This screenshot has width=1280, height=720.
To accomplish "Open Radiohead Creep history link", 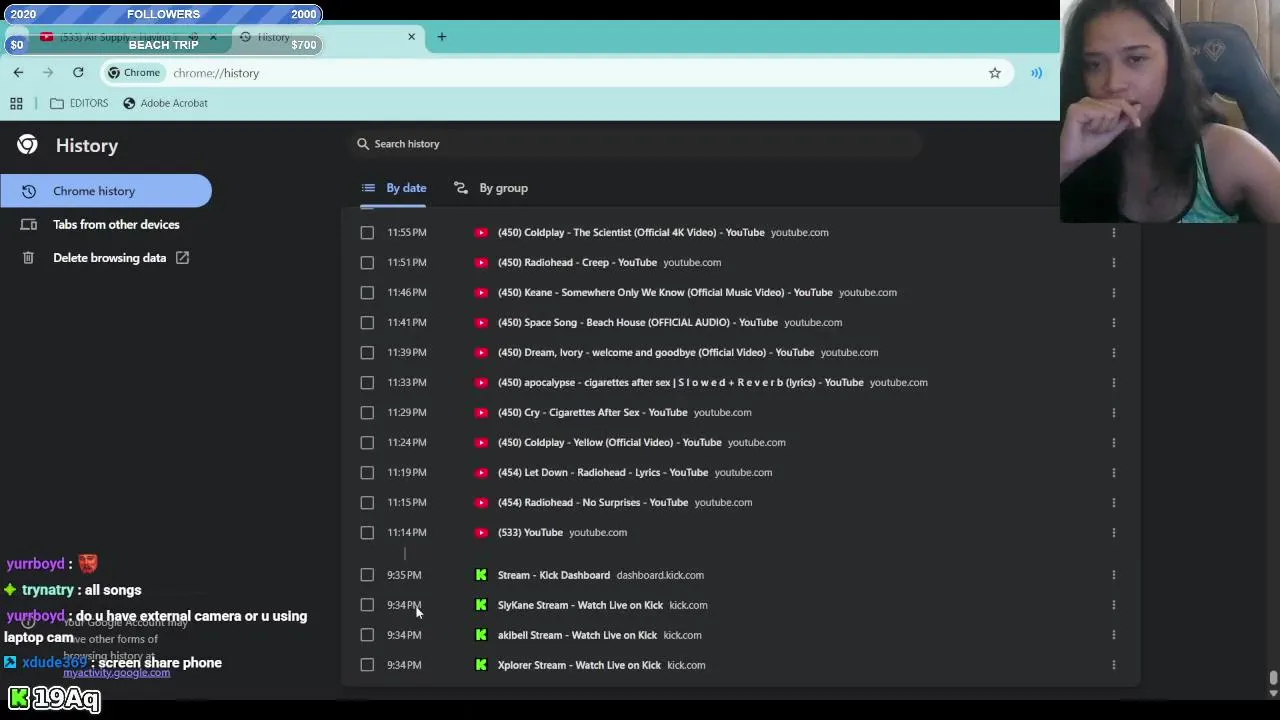I will pos(577,262).
